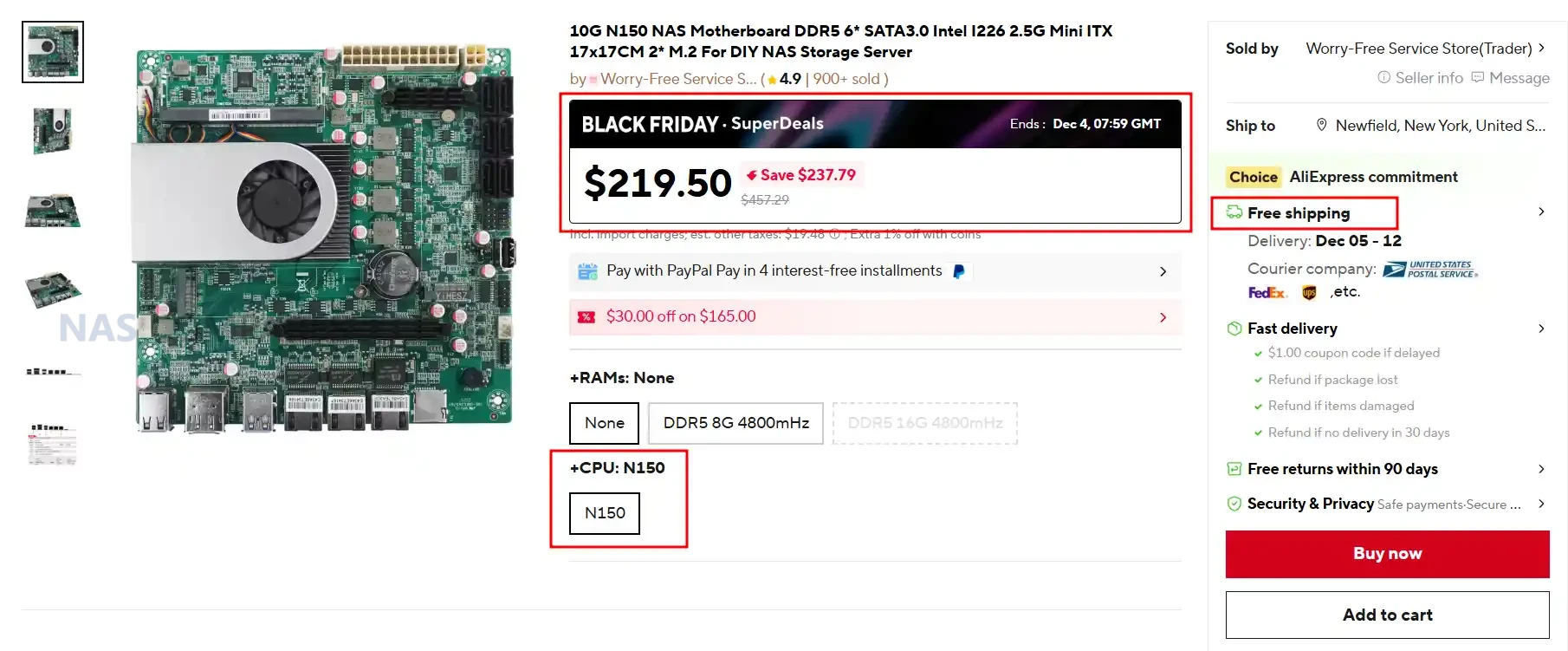Image resolution: width=1568 pixels, height=651 pixels.
Task: Expand Fast delivery details chevron
Action: tap(1541, 329)
